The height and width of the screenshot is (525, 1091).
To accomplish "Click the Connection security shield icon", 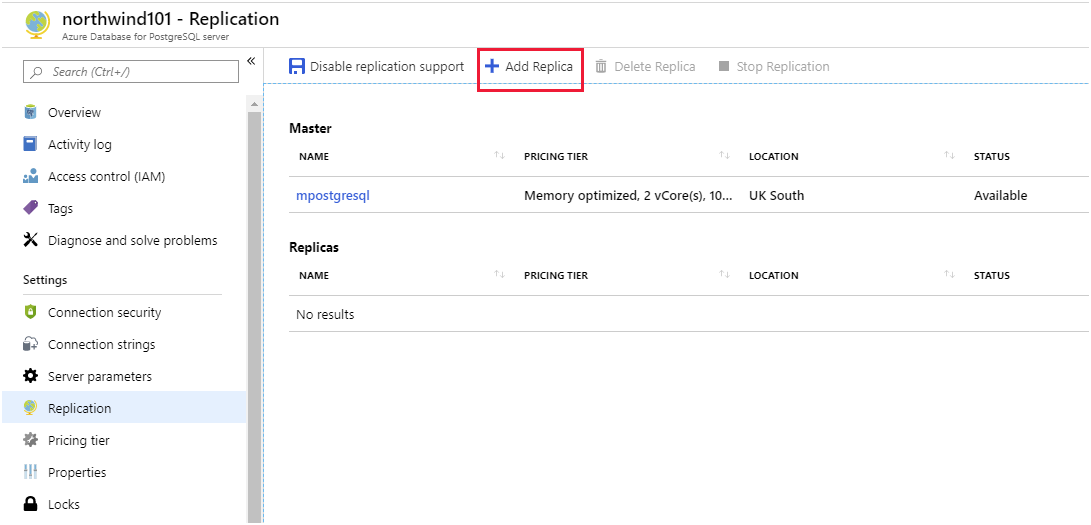I will coord(30,312).
